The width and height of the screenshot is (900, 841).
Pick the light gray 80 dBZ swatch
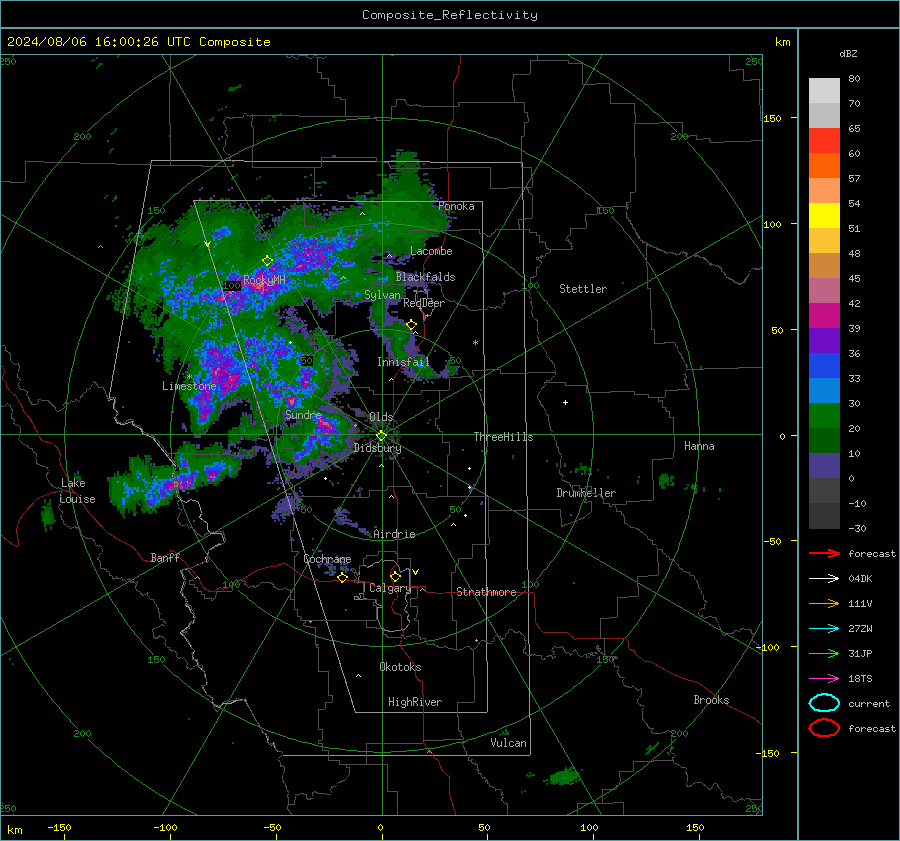pyautogui.click(x=824, y=90)
